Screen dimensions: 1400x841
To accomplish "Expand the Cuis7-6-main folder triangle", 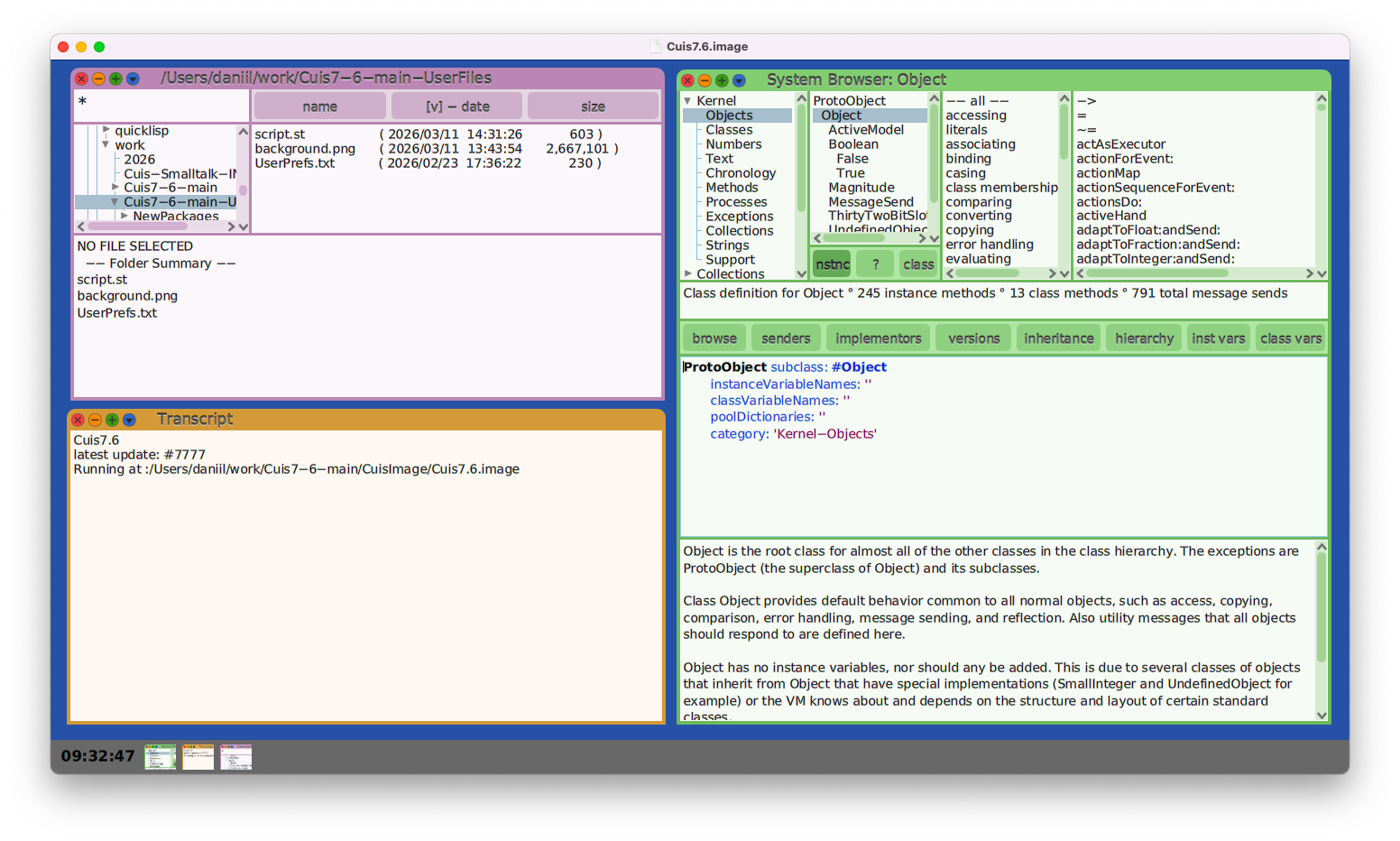I will pyautogui.click(x=115, y=187).
